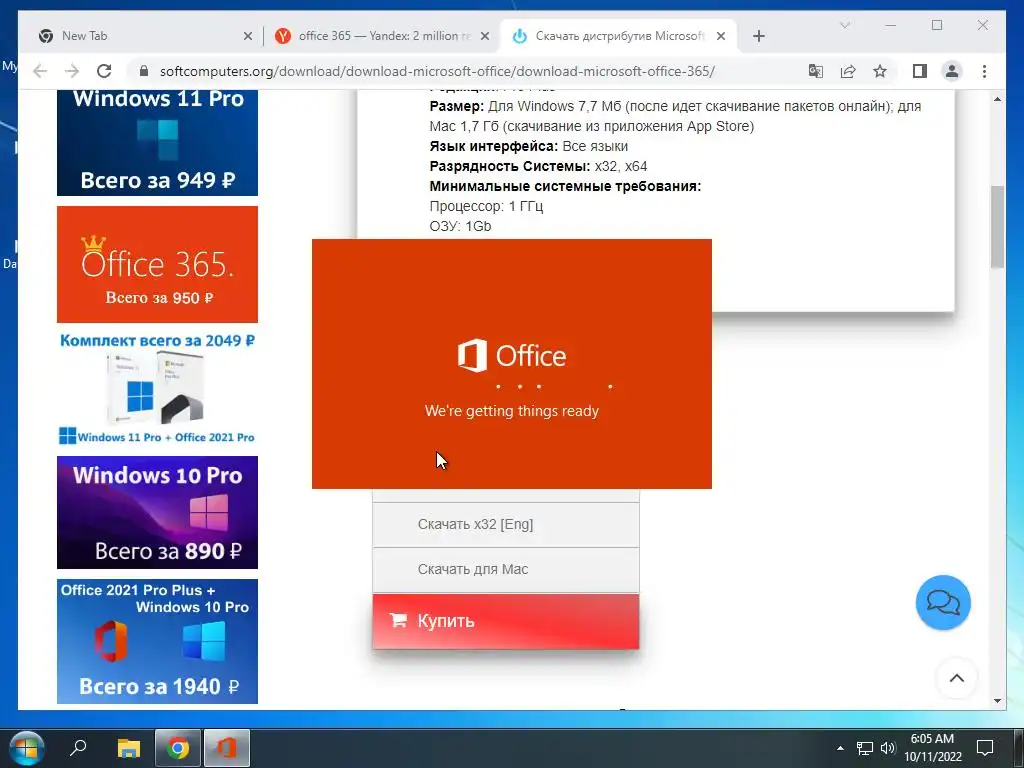Expand the tab search dropdown arrow
Viewport: 1024px width, 768px height.
pos(844,25)
